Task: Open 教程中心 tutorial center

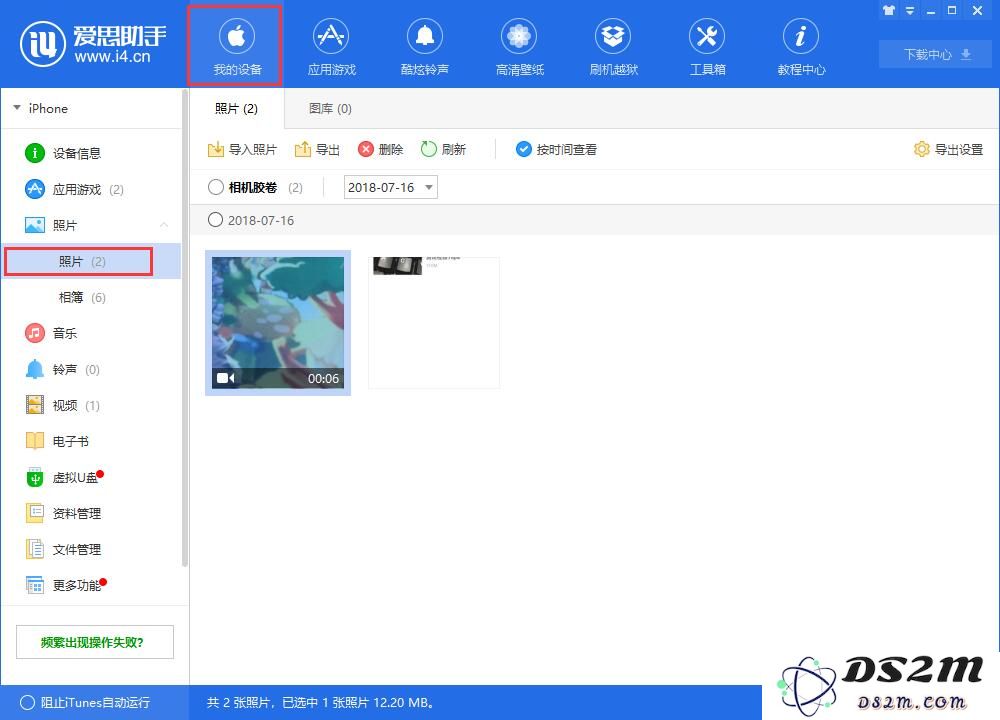Action: coord(801,46)
